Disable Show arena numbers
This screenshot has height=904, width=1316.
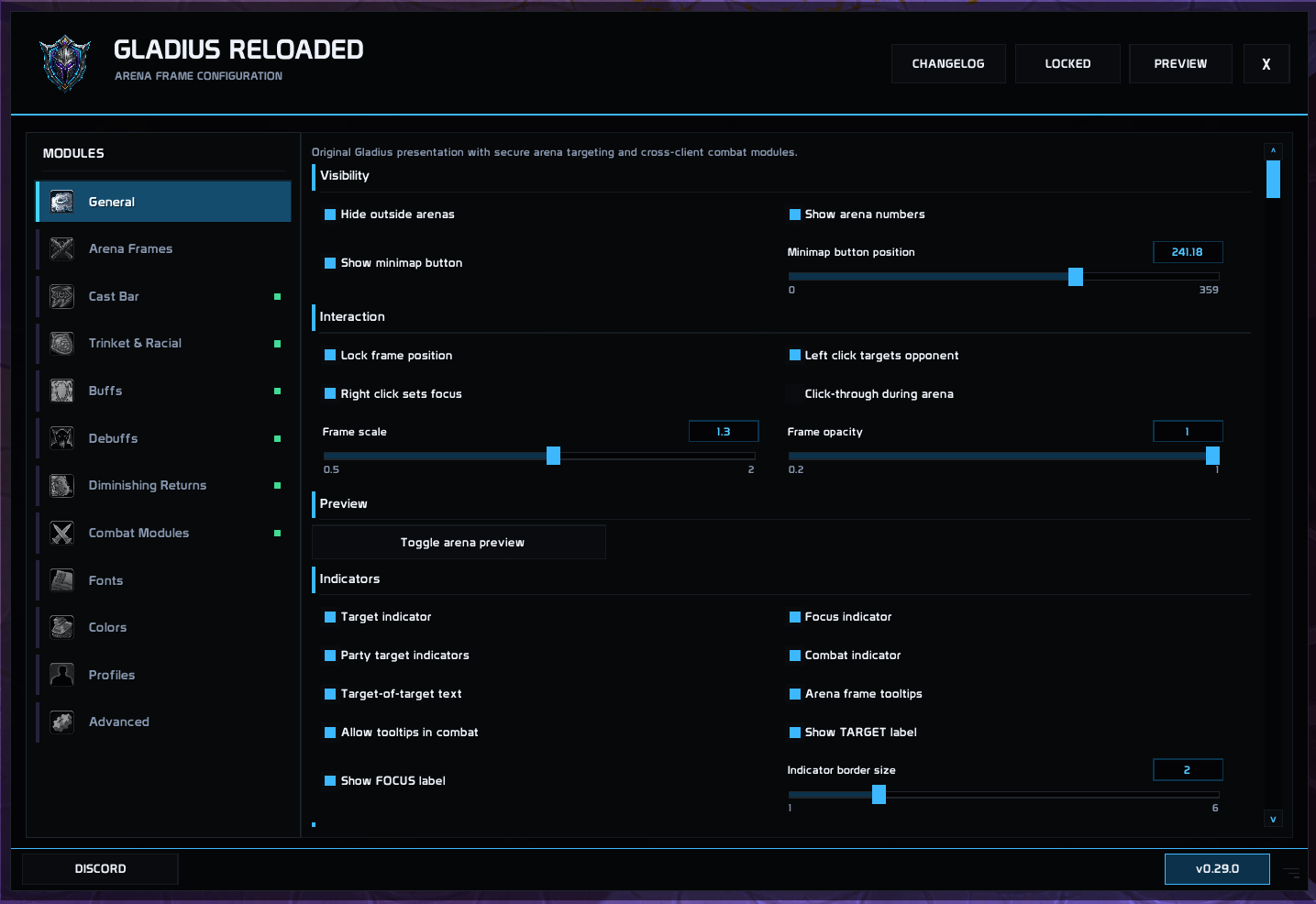[795, 215]
